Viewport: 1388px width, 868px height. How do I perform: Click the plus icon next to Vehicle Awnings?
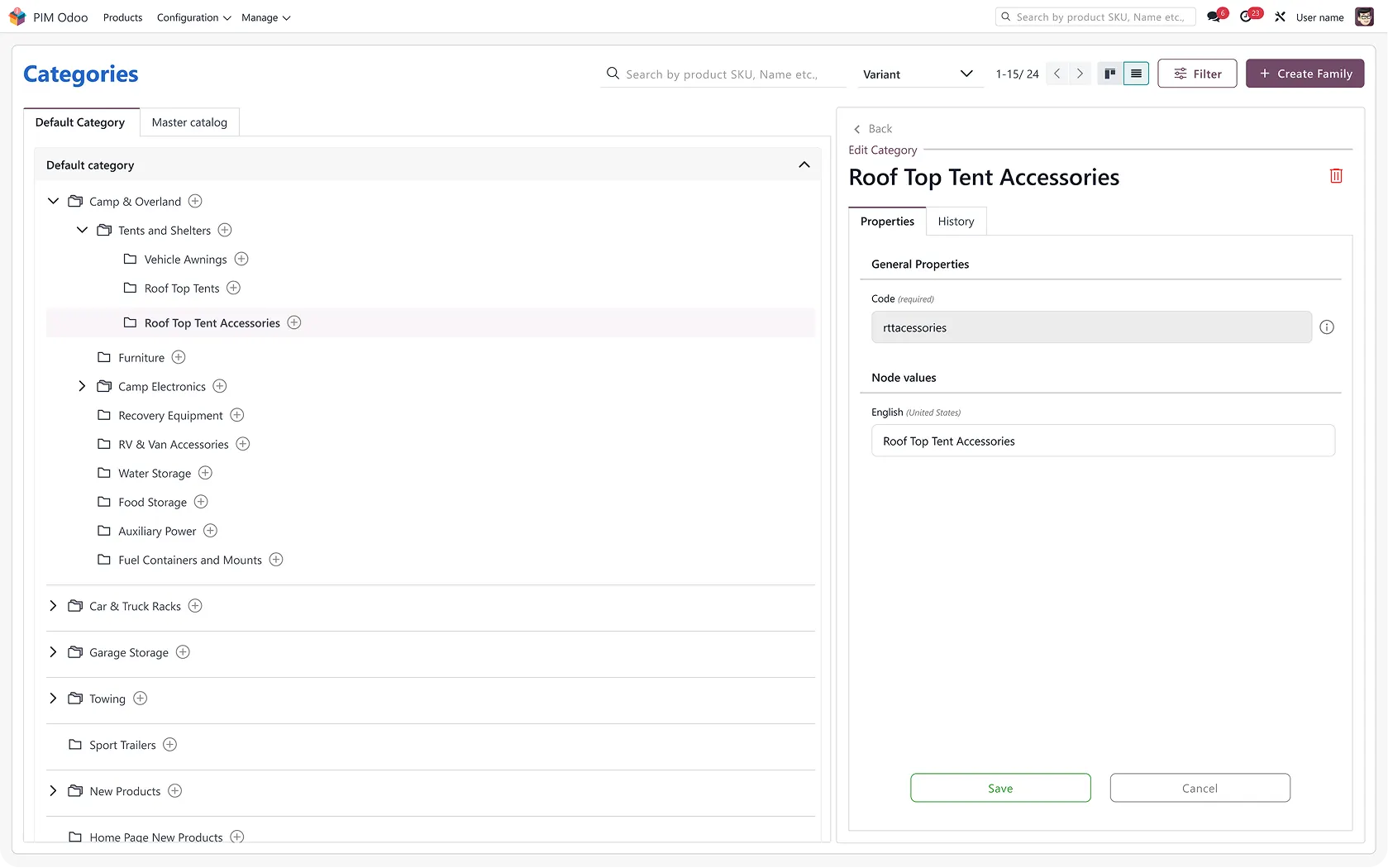click(241, 260)
